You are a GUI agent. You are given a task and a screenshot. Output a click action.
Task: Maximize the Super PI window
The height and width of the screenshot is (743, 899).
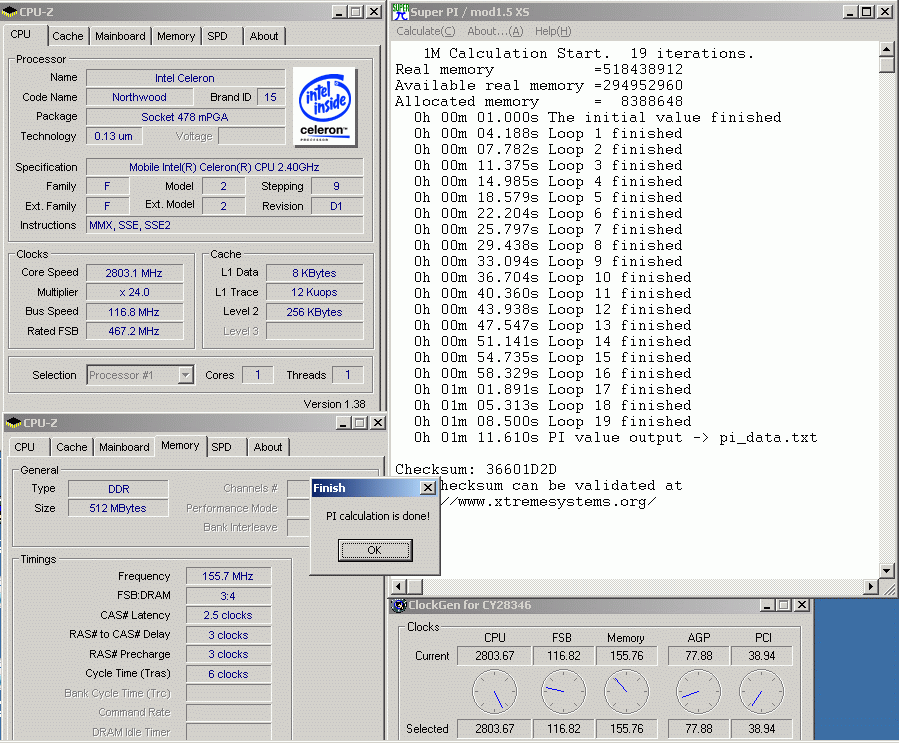coord(867,11)
